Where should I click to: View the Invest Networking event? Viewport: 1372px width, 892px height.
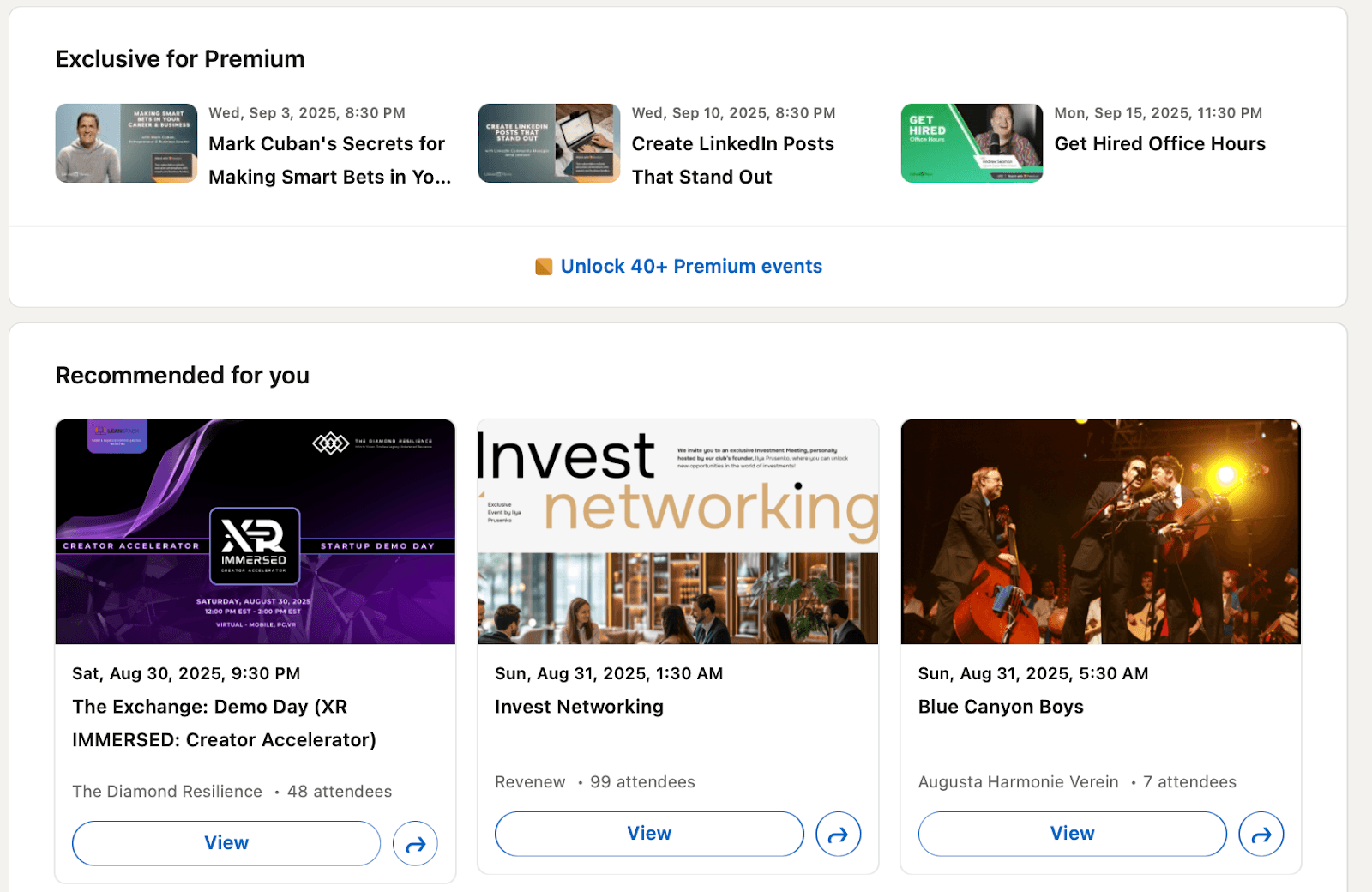[649, 834]
